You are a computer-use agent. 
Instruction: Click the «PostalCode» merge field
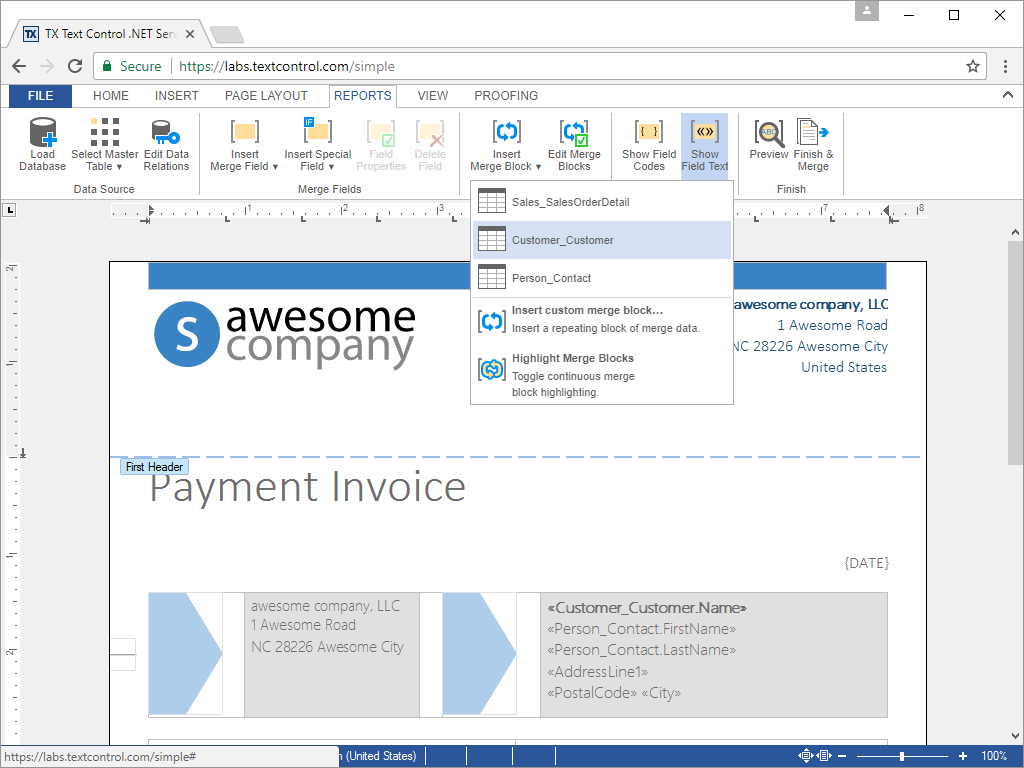point(592,693)
